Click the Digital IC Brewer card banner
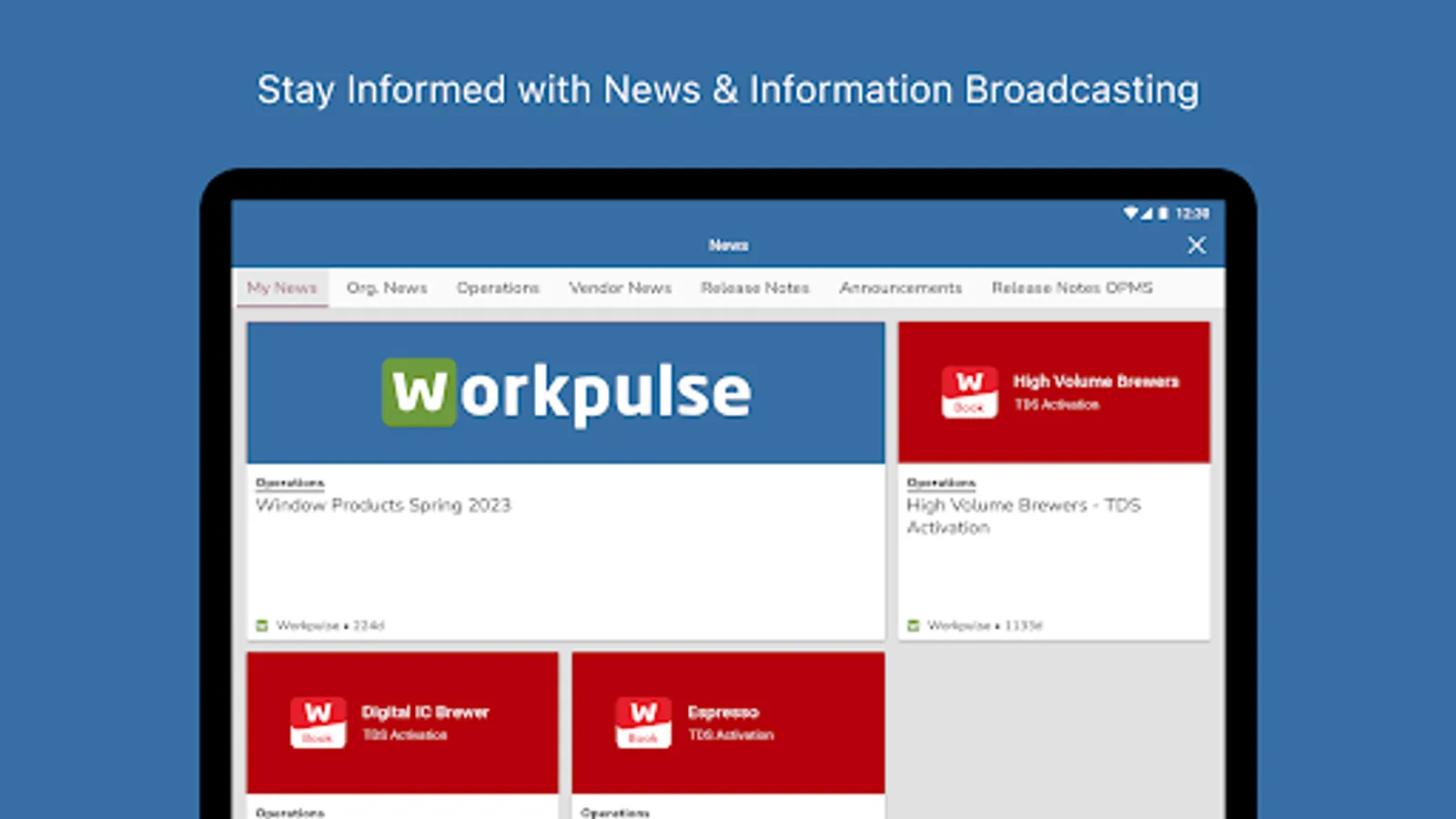 (403, 722)
